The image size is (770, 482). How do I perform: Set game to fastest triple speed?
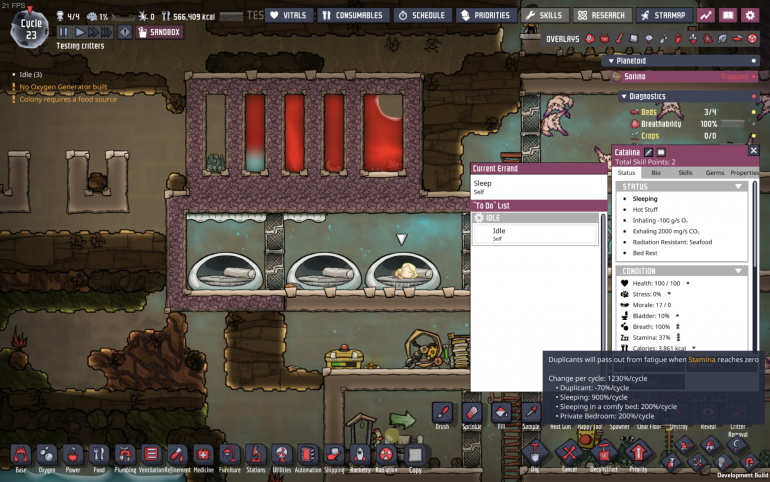pos(107,32)
